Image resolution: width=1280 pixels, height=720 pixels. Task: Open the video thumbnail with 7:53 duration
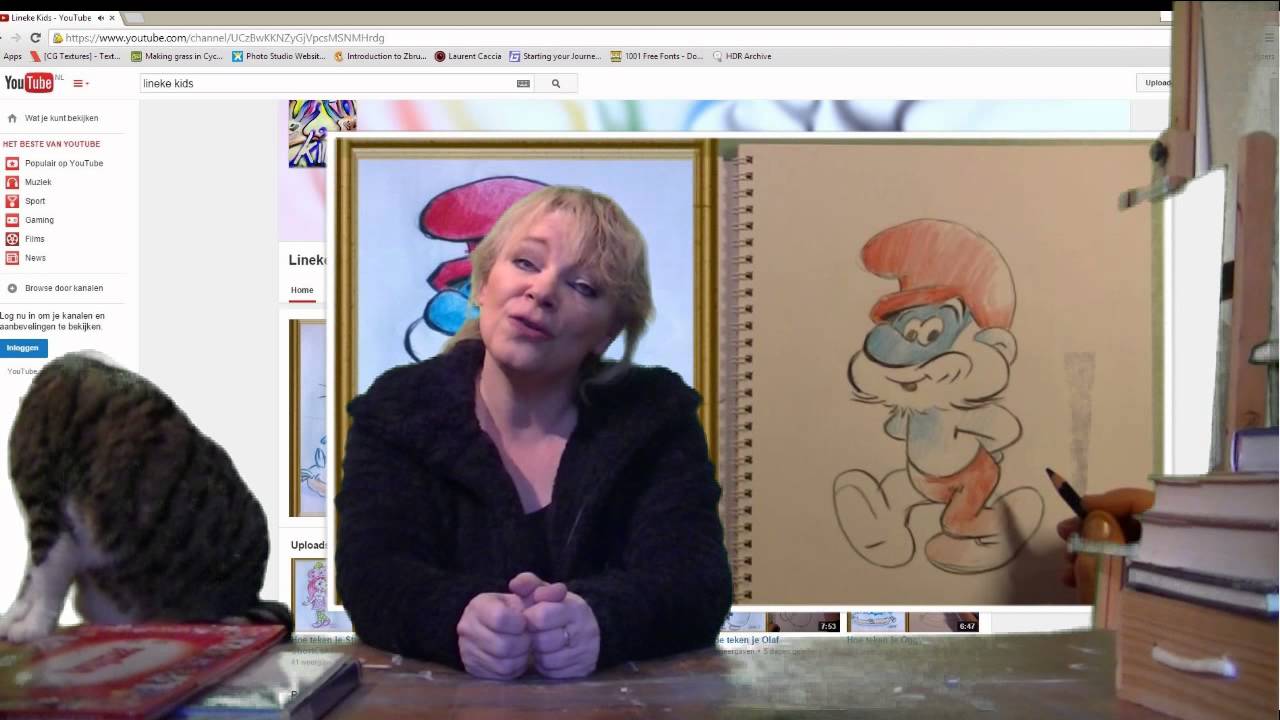(779, 622)
